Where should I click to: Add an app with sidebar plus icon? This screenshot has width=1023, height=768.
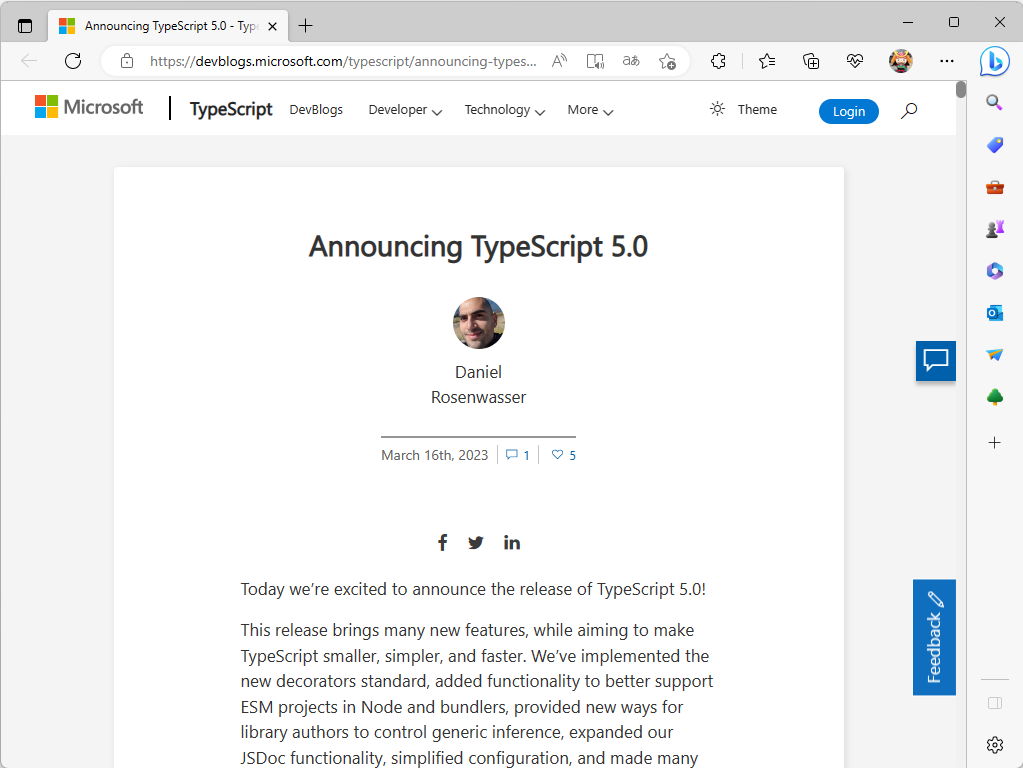click(x=994, y=443)
